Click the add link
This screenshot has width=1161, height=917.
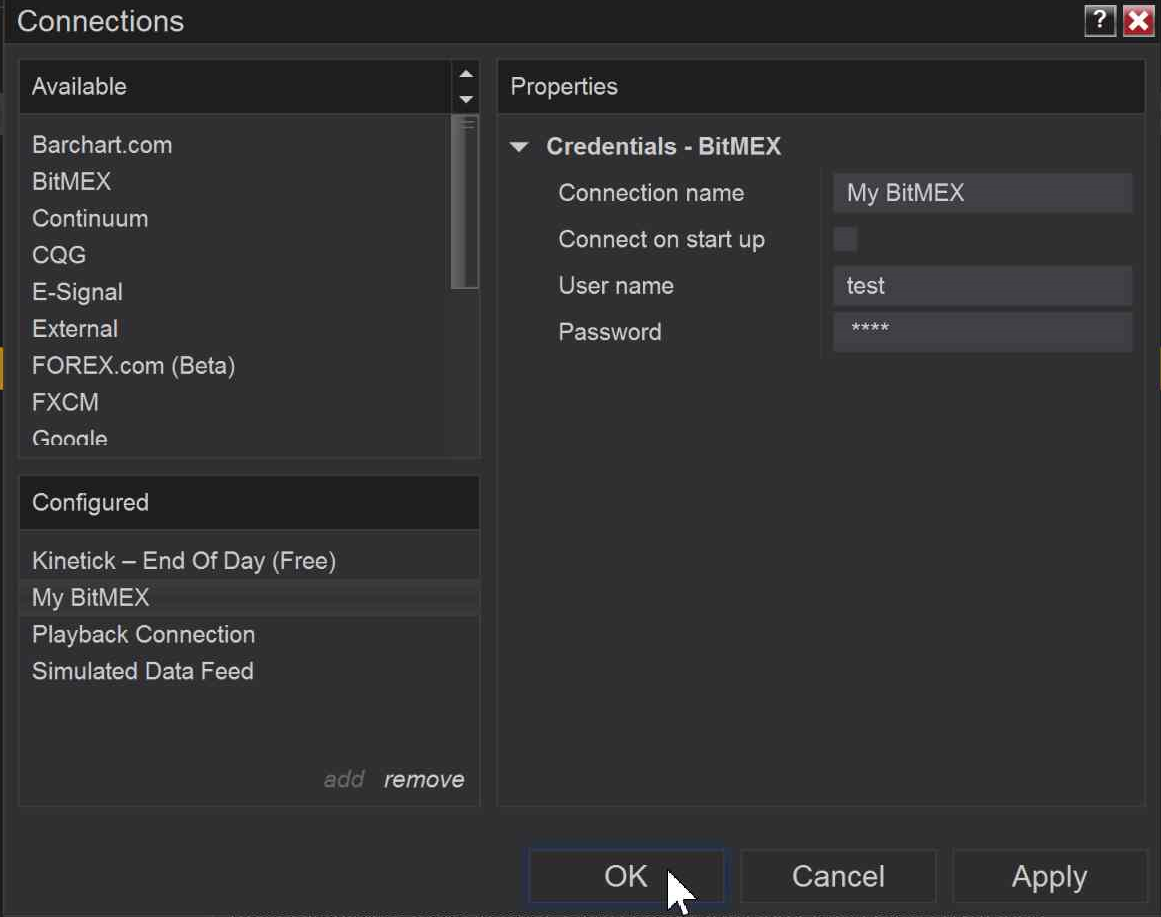coord(344,779)
